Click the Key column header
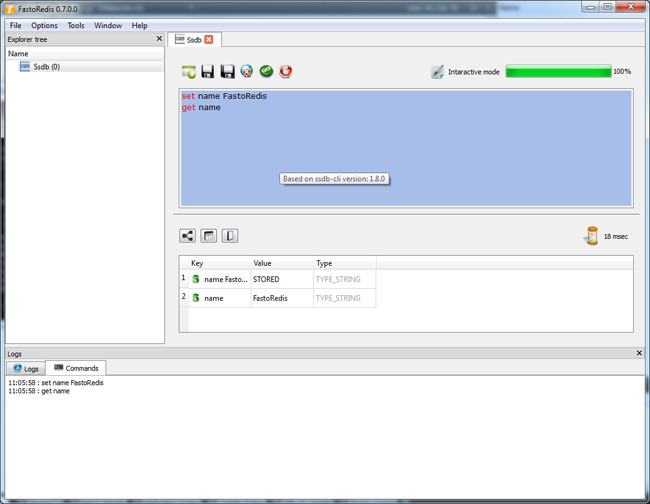This screenshot has width=650, height=504. pyautogui.click(x=220, y=263)
